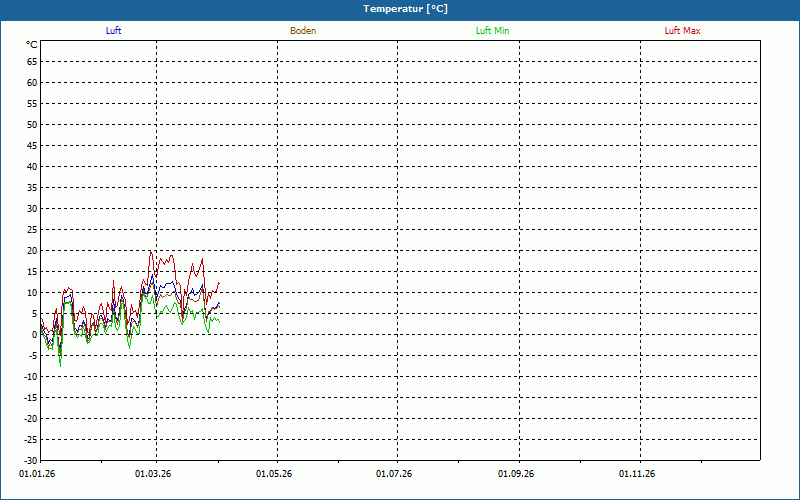Click the 01.11.26 date label
Viewport: 800px width, 500px height.
(x=636, y=473)
